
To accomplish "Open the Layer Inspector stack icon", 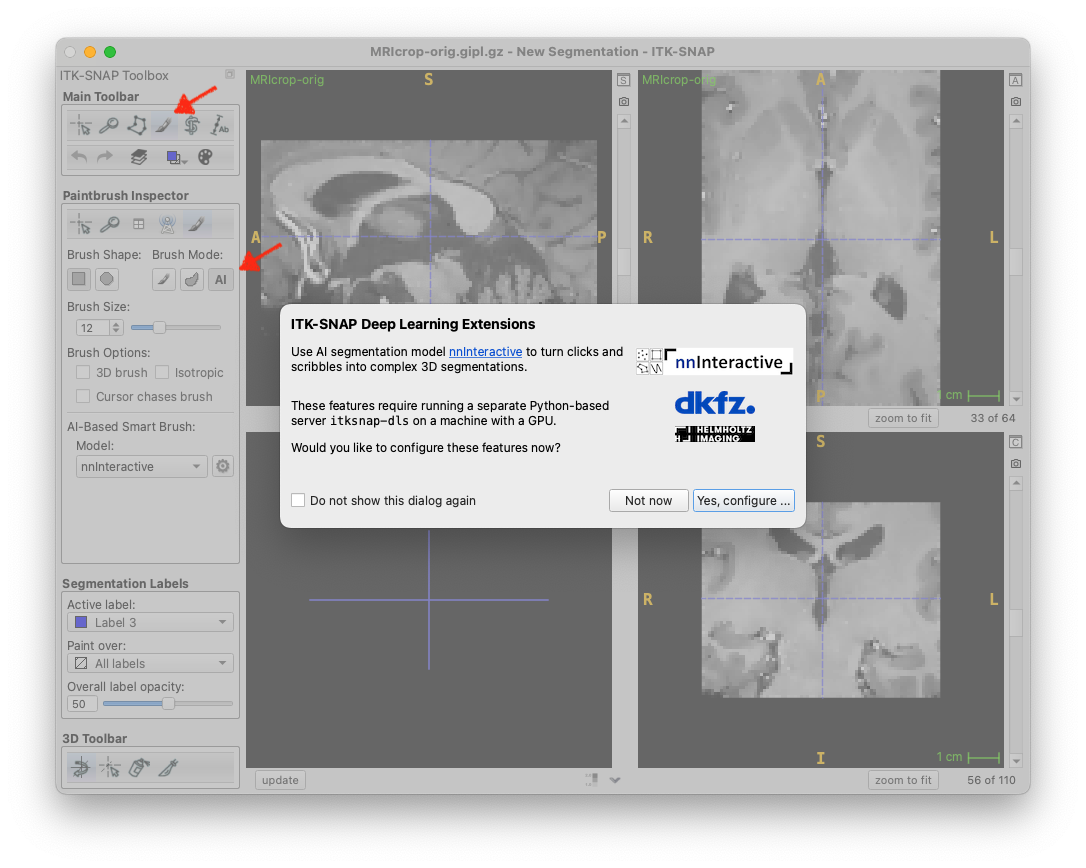I will (x=139, y=157).
